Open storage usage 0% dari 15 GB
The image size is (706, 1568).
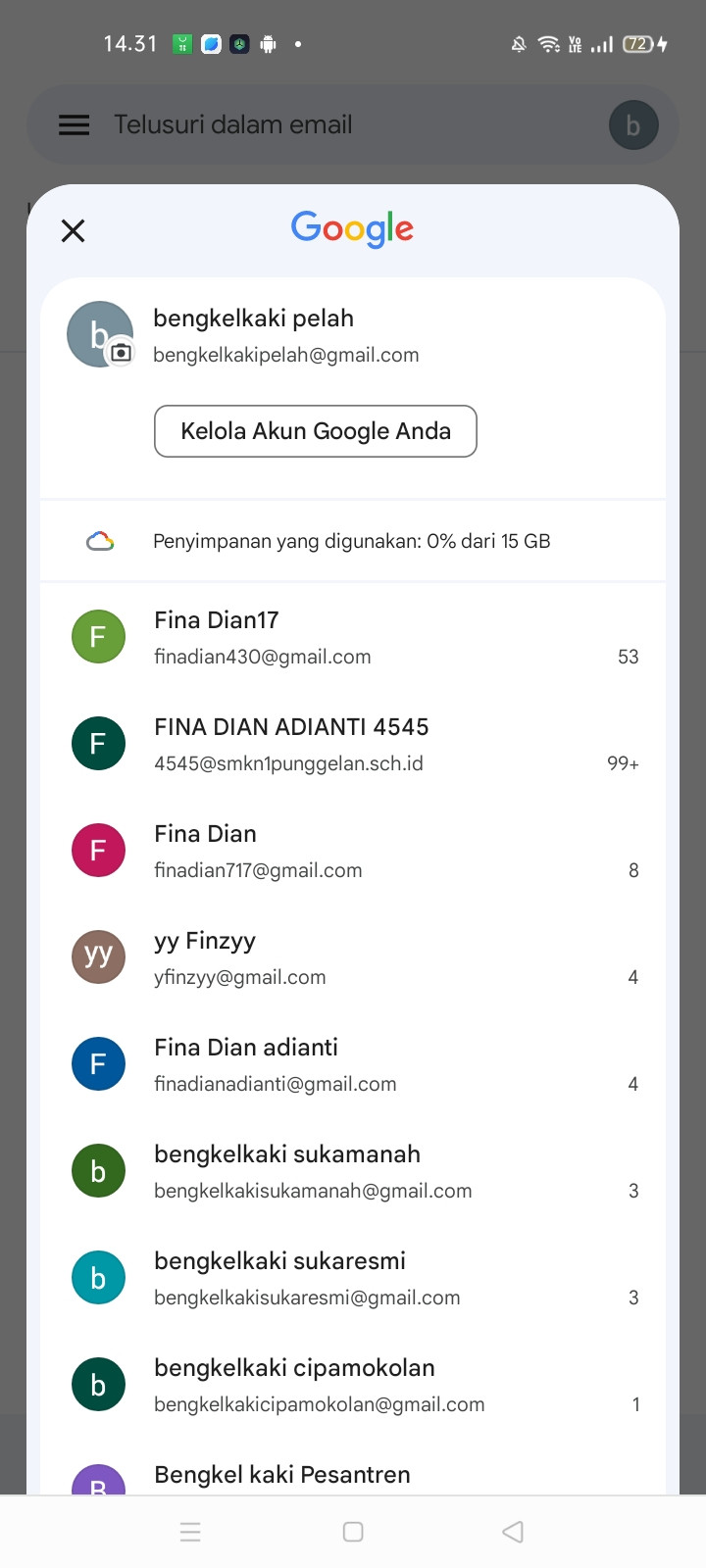coord(351,541)
